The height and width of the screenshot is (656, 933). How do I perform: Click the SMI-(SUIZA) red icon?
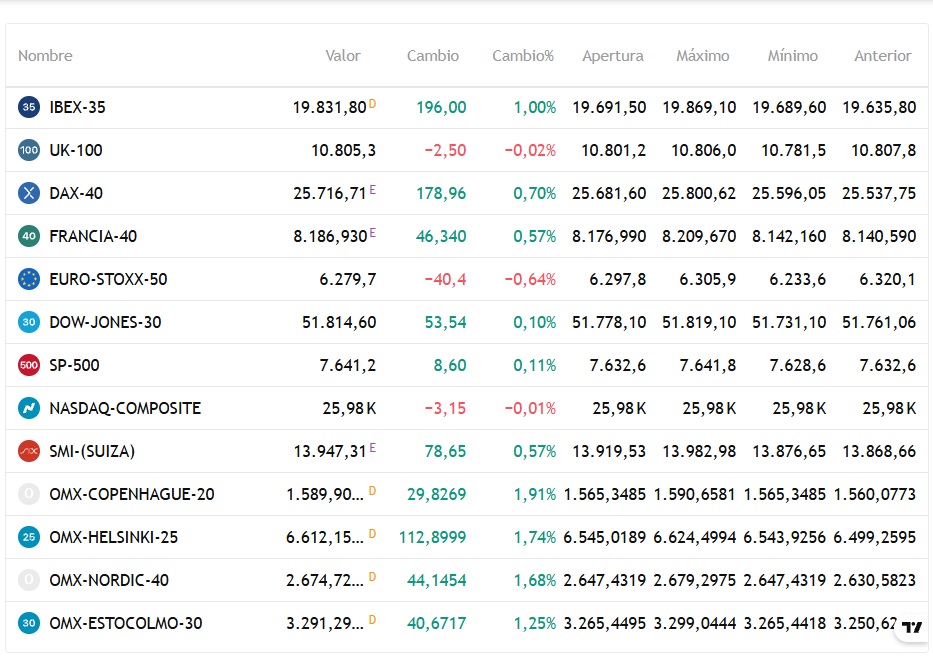click(29, 451)
